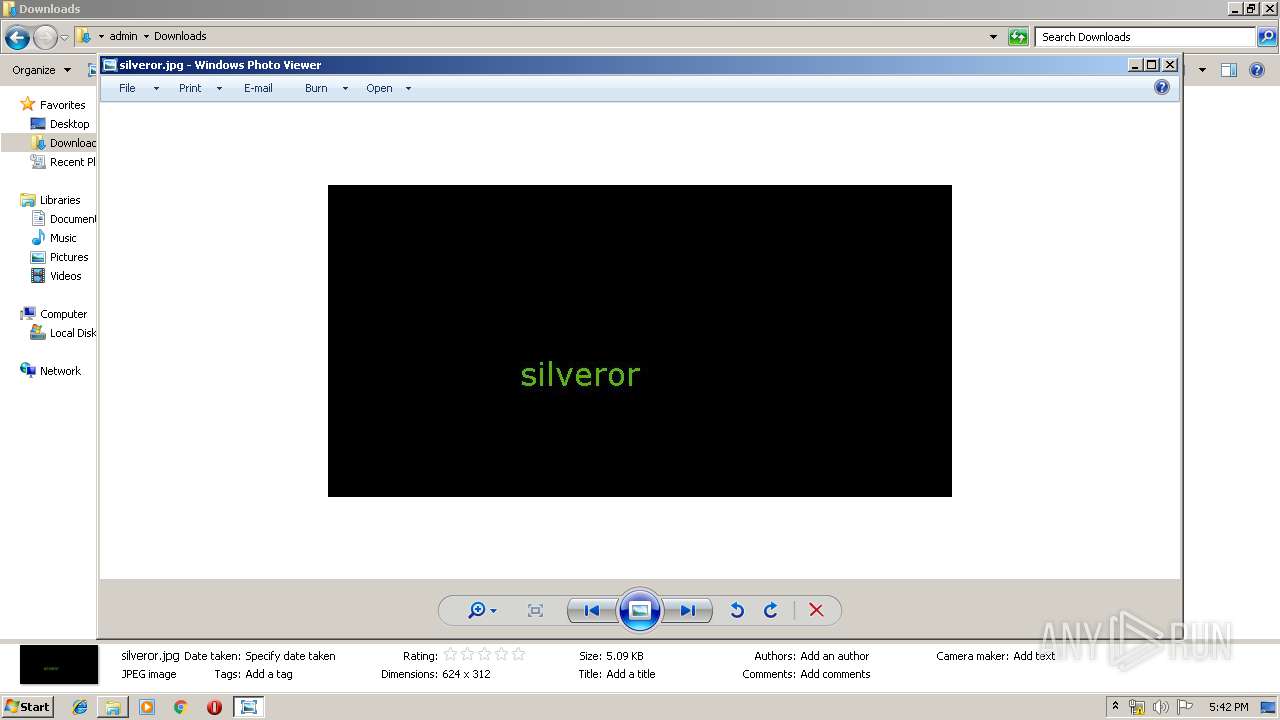
Task: Set rating to the first star
Action: point(450,655)
